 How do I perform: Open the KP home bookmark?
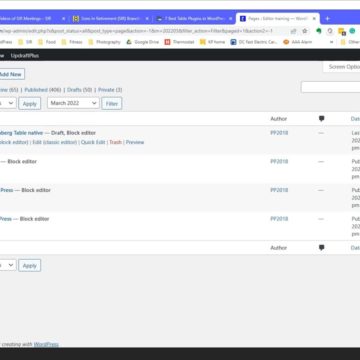point(213,42)
